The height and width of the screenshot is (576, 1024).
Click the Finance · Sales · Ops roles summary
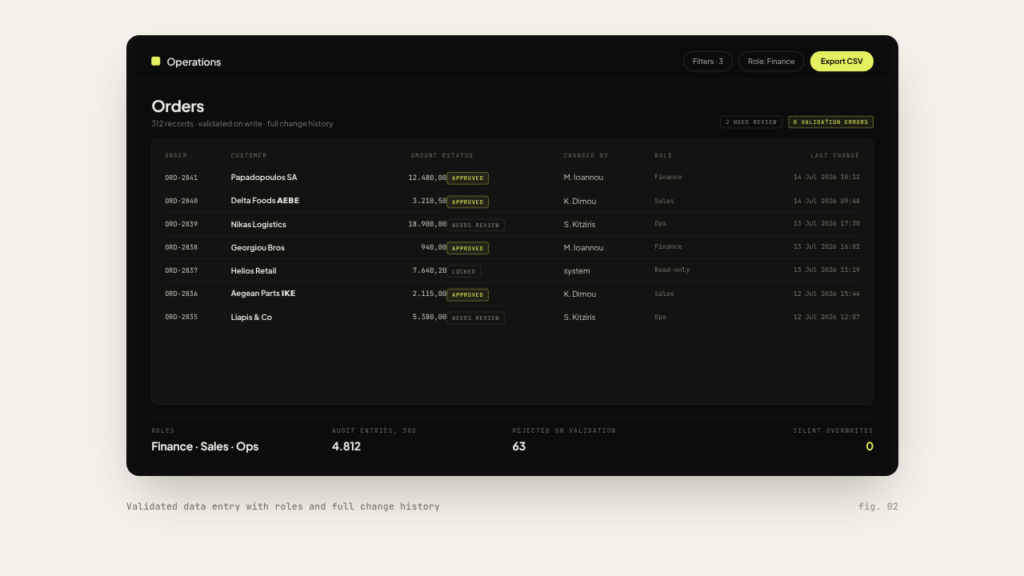[205, 446]
